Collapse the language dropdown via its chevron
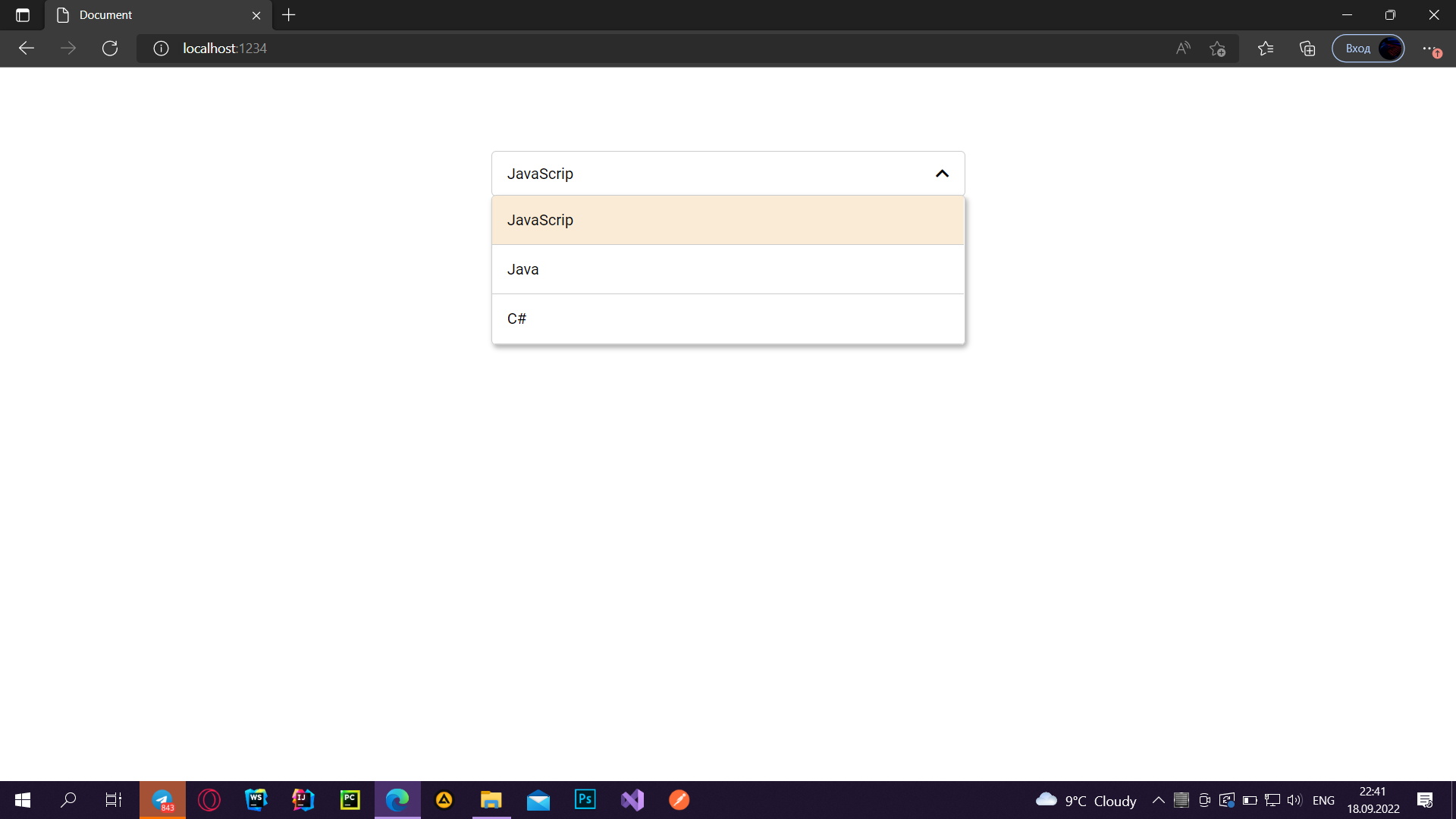This screenshot has height=819, width=1456. [942, 174]
